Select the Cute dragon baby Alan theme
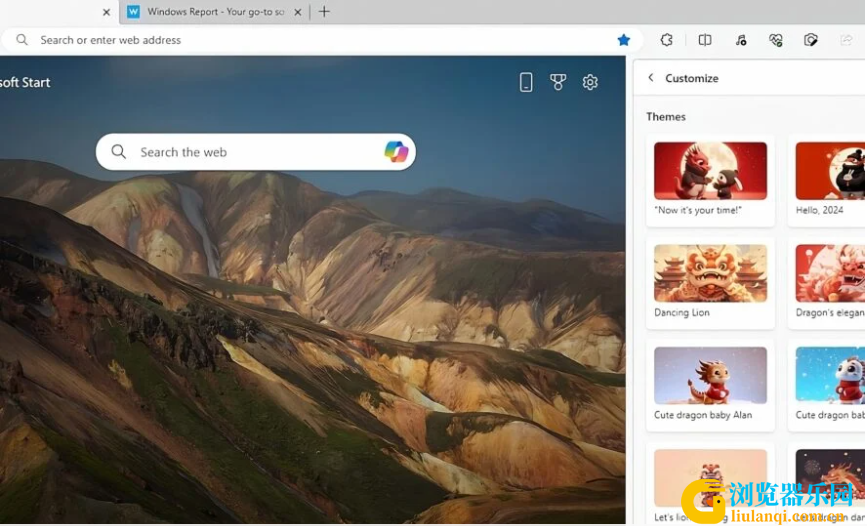The height and width of the screenshot is (526, 867). pyautogui.click(x=710, y=385)
